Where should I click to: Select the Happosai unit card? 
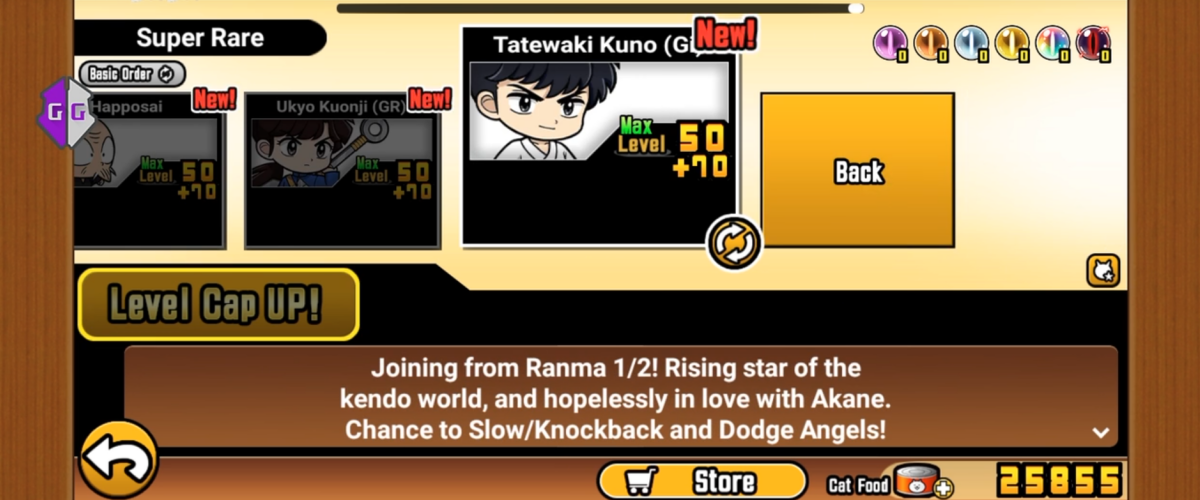(150, 170)
